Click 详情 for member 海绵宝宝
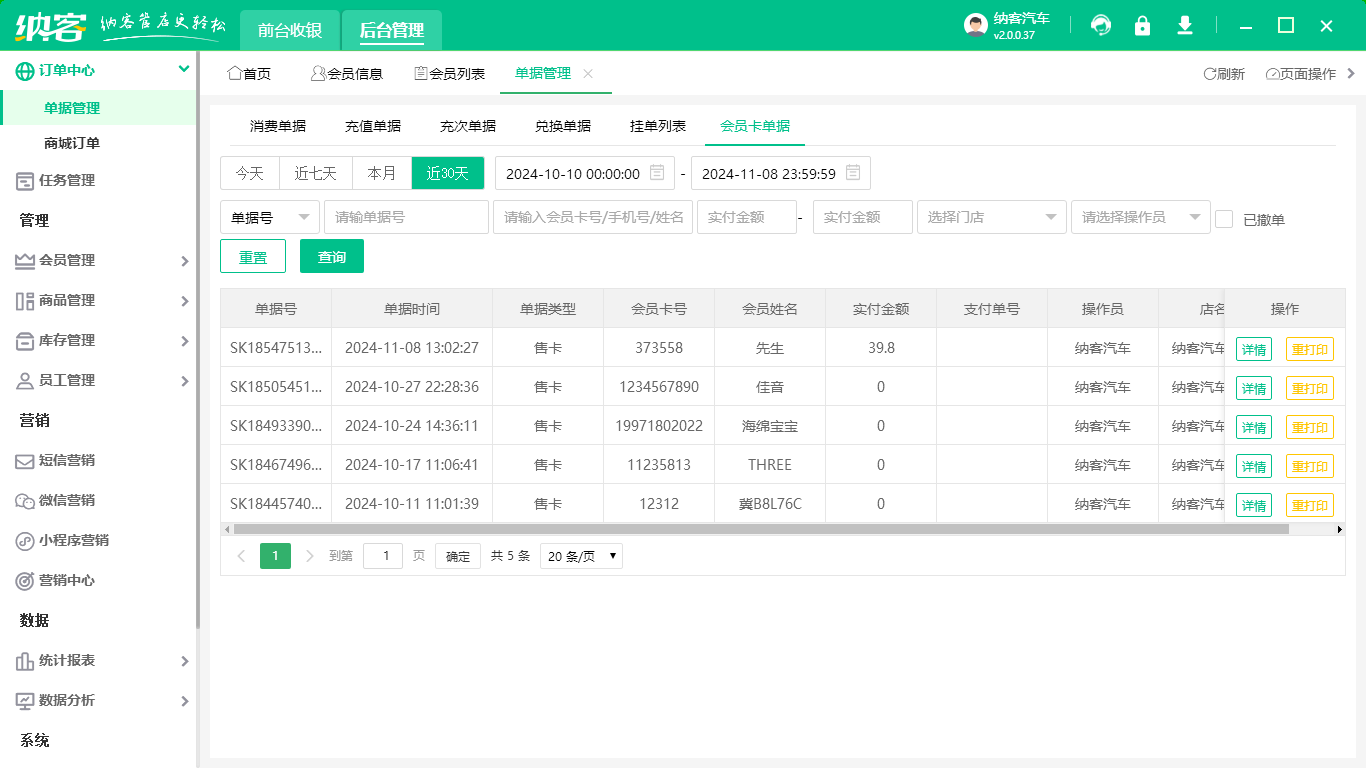1366x768 pixels. 1253,427
